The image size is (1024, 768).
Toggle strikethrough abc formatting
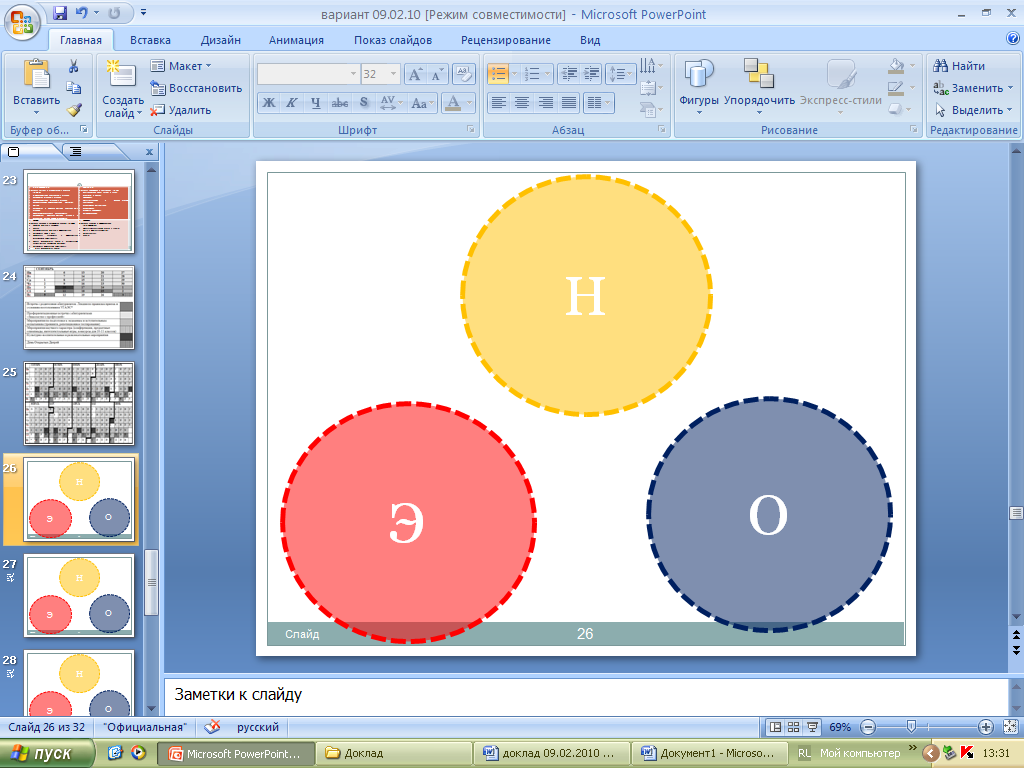340,103
